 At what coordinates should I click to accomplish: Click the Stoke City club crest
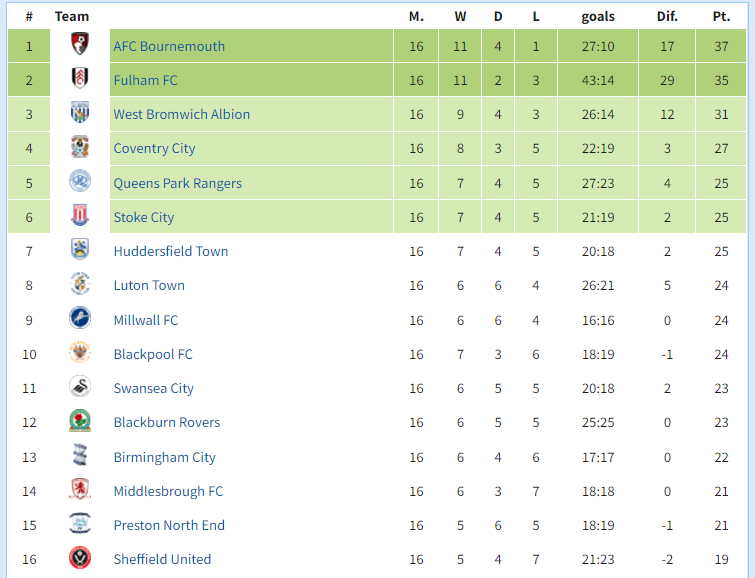coord(80,215)
